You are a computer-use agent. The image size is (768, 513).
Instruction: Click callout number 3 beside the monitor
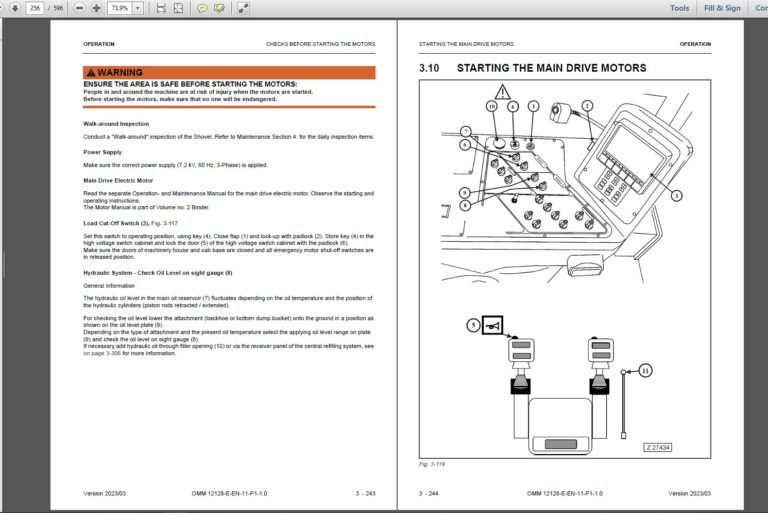pos(676,195)
